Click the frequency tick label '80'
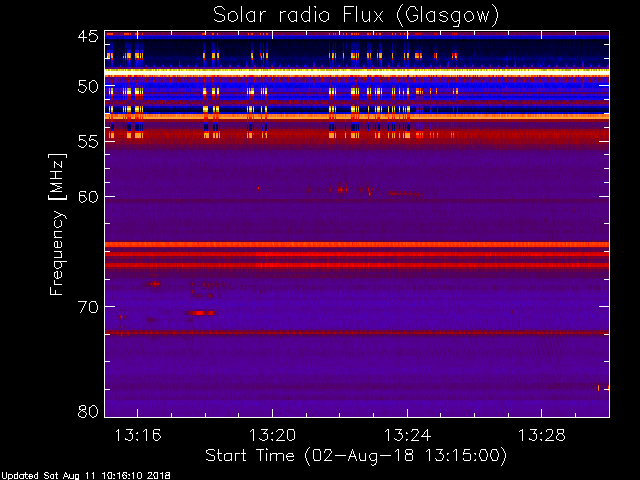This screenshot has width=640, height=480. coord(88,411)
